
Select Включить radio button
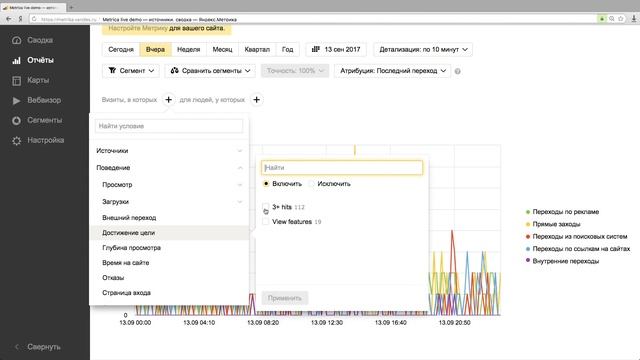pyautogui.click(x=266, y=184)
